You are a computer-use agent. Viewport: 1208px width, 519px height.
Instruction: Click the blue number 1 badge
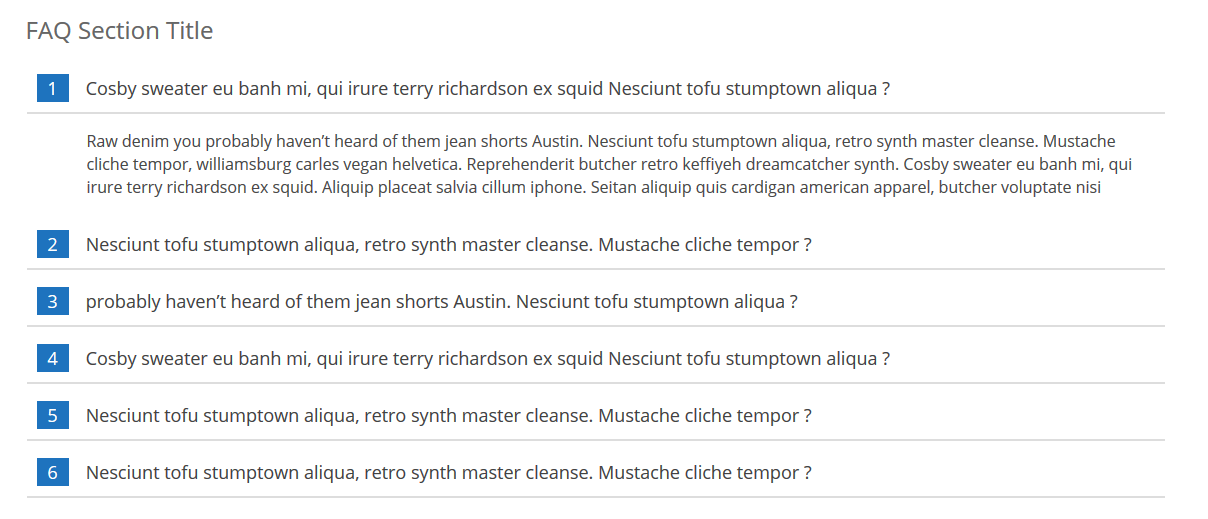[x=53, y=88]
